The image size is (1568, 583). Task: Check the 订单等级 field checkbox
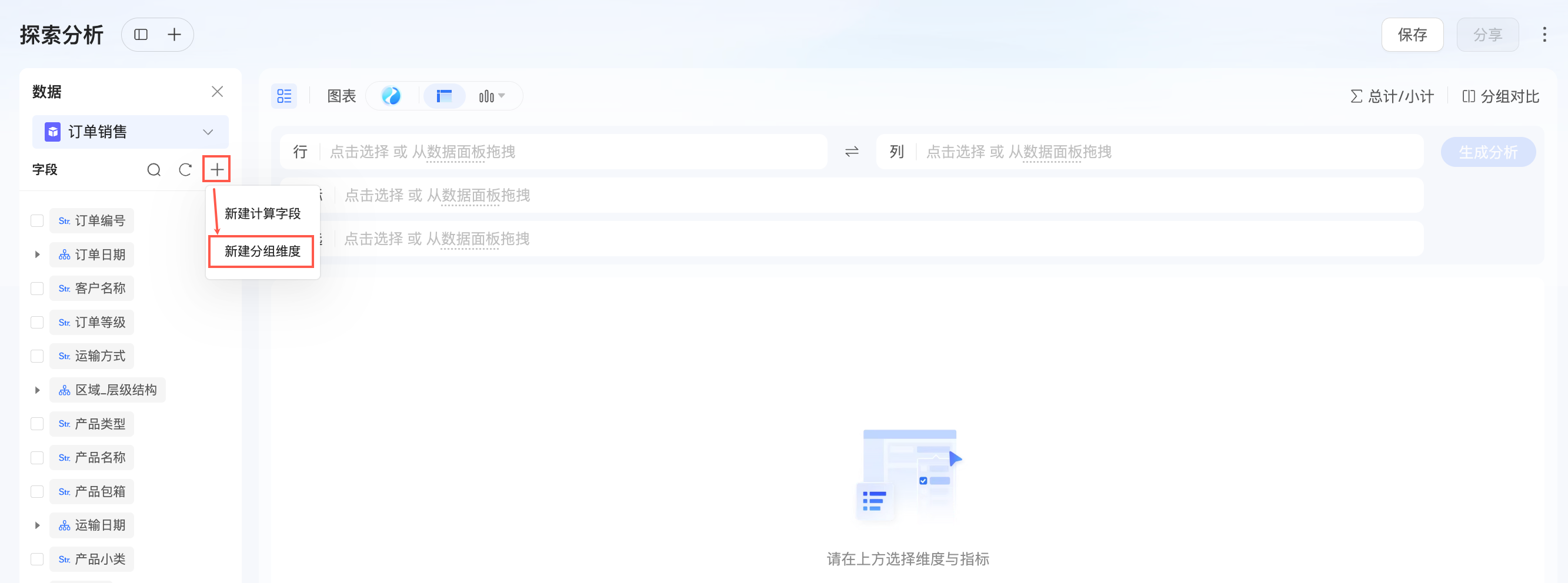tap(37, 322)
